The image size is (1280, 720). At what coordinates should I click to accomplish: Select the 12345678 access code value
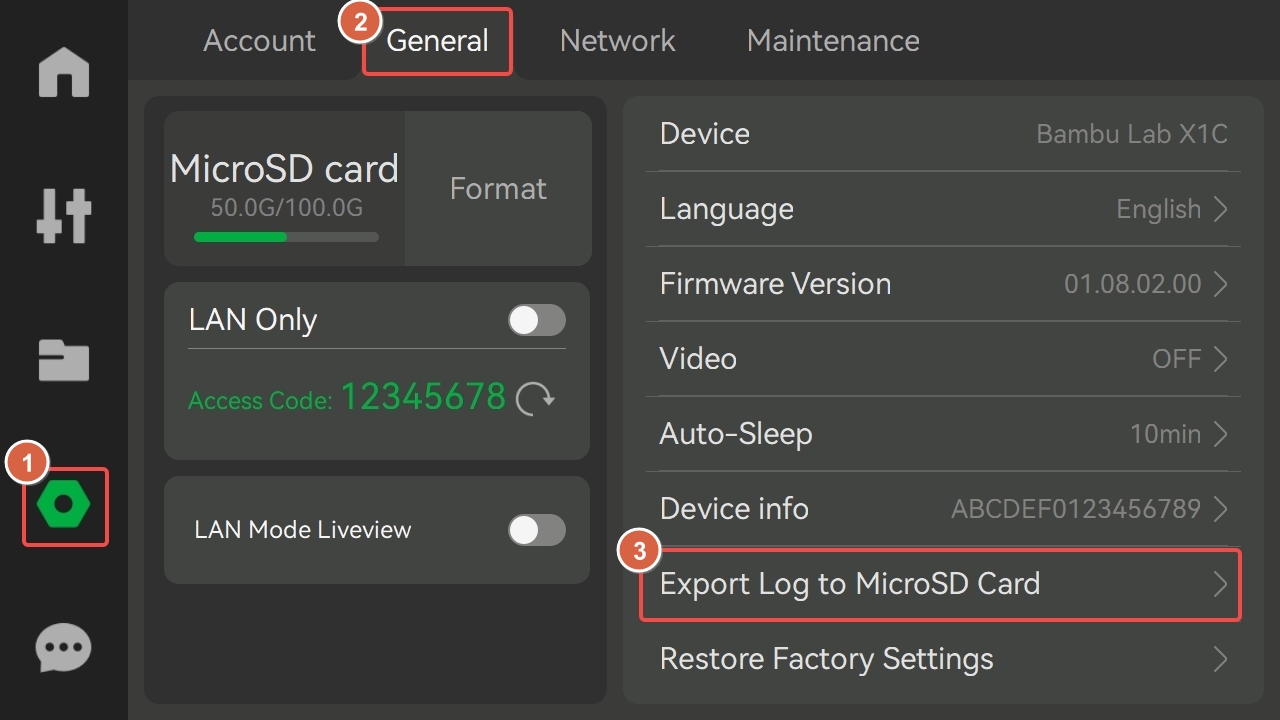tap(424, 397)
